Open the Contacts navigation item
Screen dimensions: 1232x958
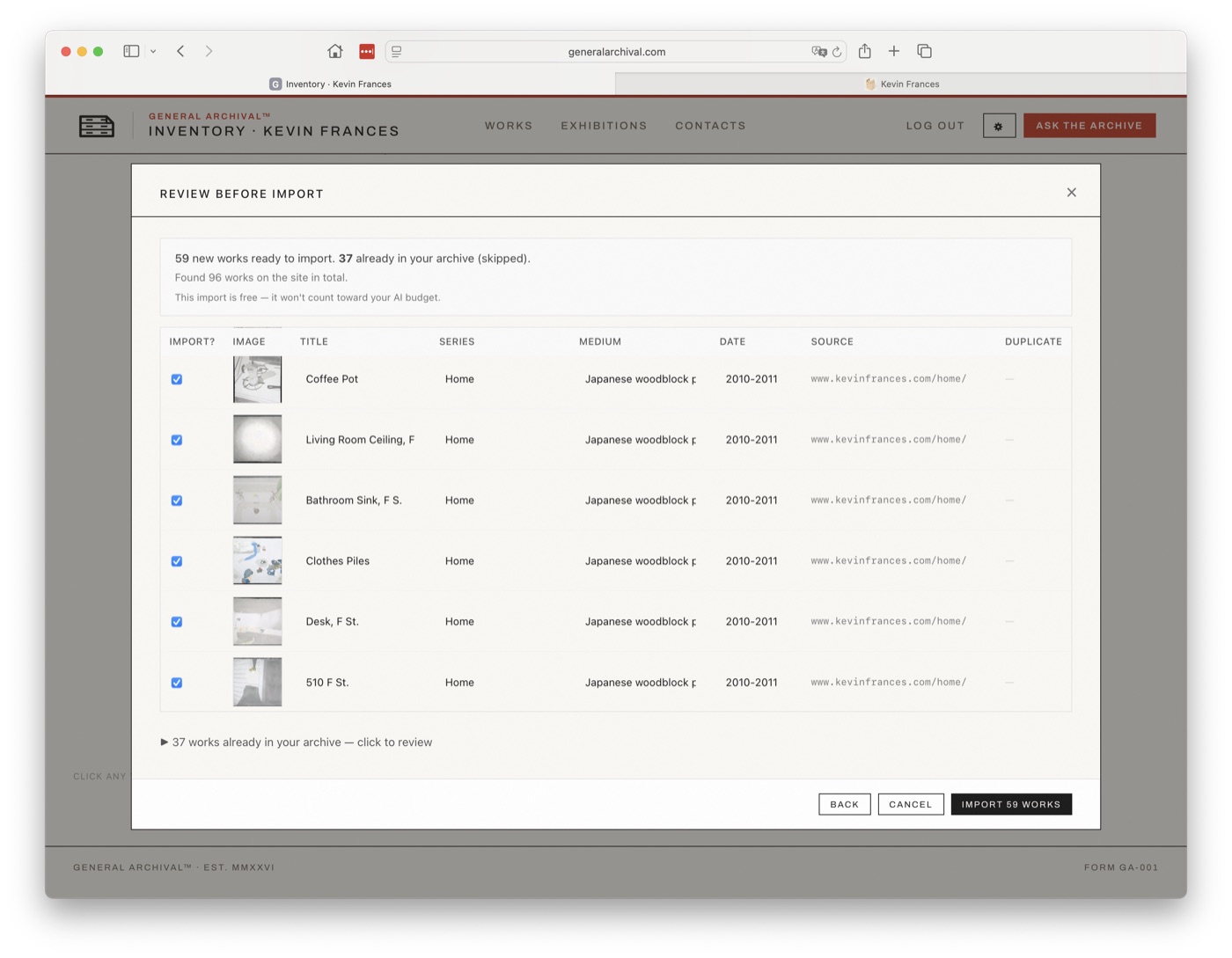(x=710, y=126)
